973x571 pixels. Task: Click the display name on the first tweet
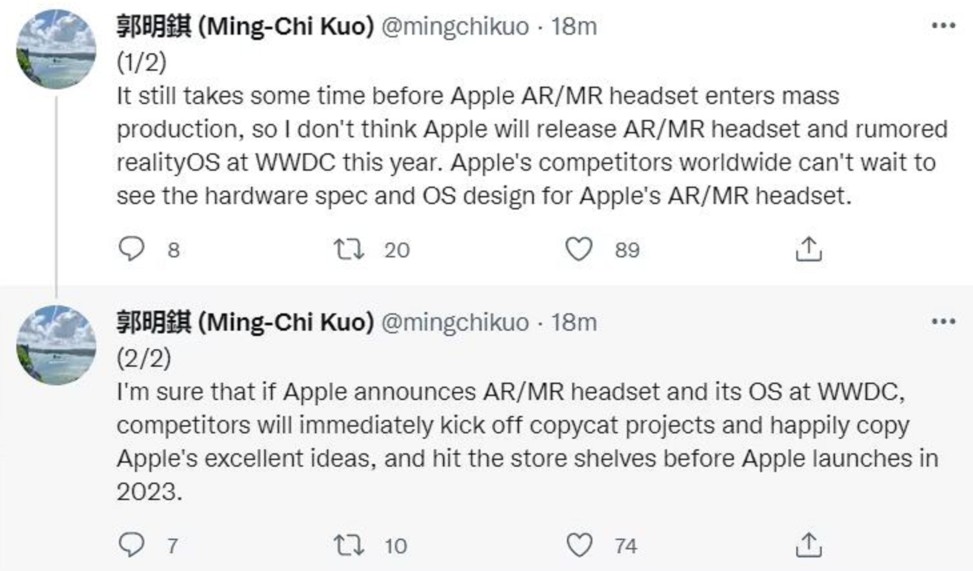[245, 27]
